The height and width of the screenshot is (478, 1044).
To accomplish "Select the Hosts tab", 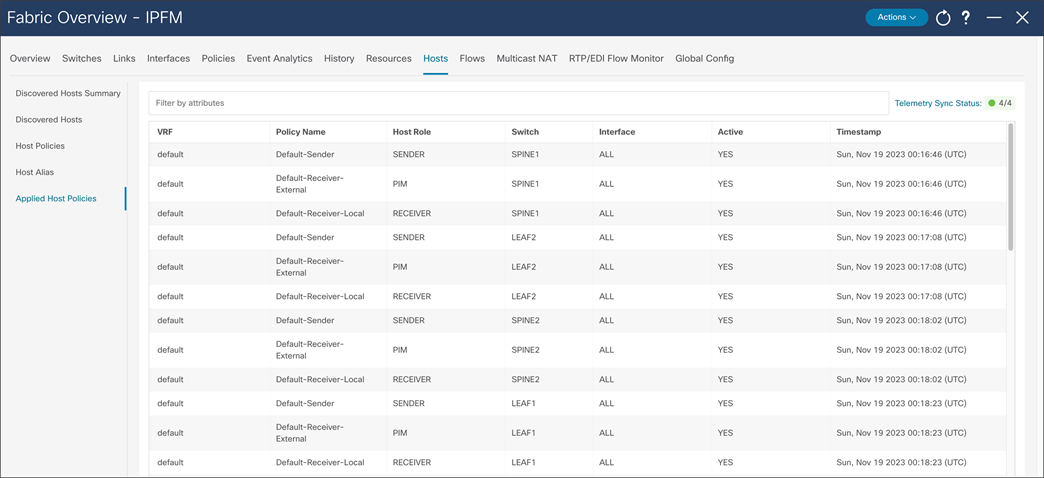I will 435,59.
